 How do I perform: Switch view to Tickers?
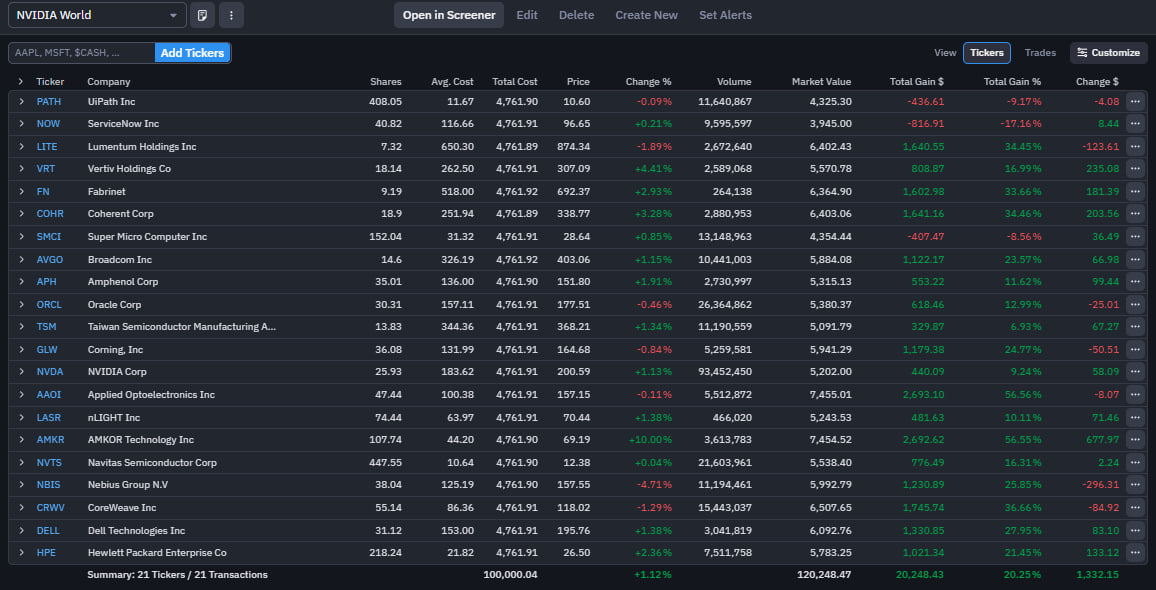tap(986, 53)
